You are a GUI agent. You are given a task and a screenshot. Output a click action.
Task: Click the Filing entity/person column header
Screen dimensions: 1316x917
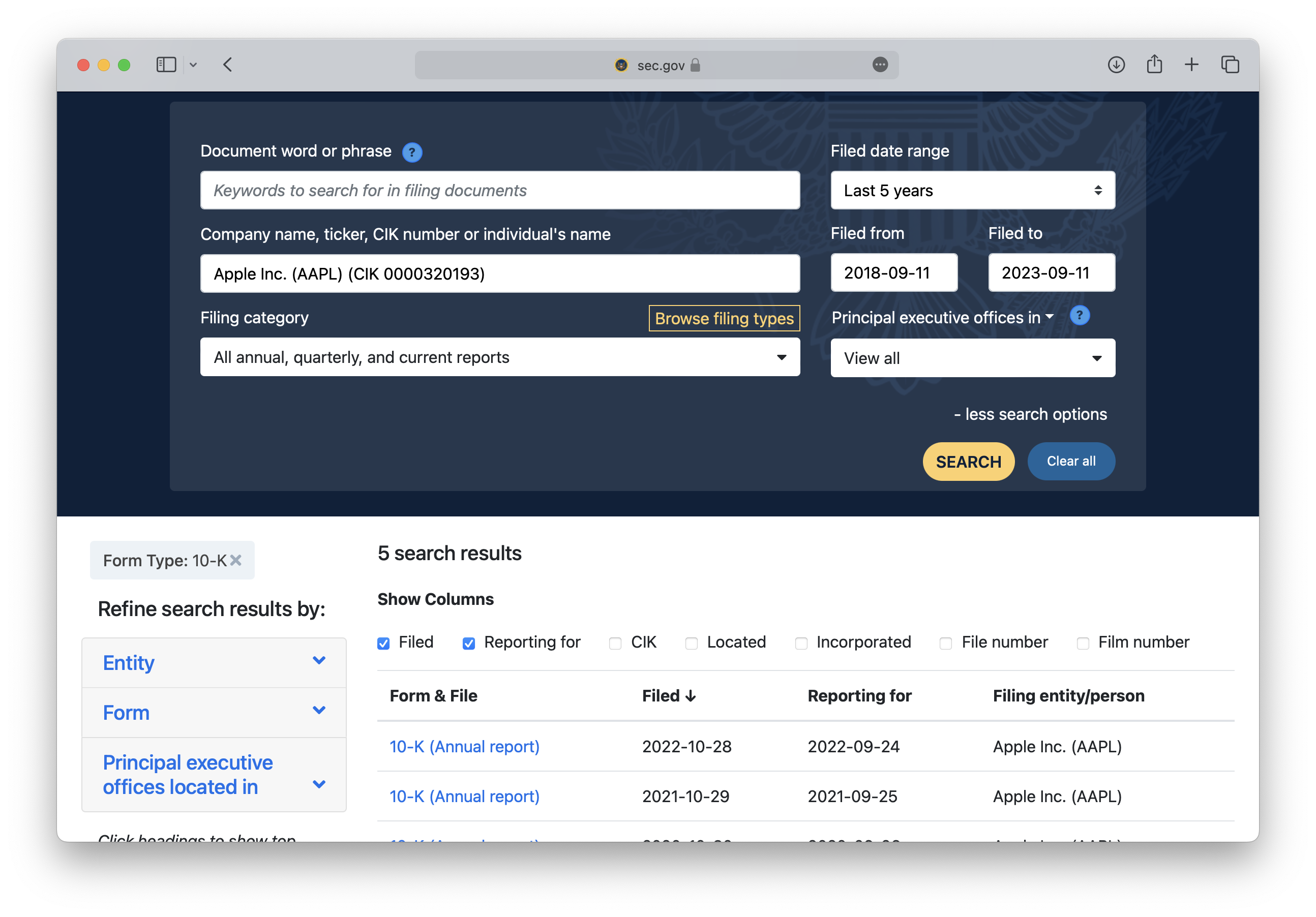pyautogui.click(x=1068, y=696)
